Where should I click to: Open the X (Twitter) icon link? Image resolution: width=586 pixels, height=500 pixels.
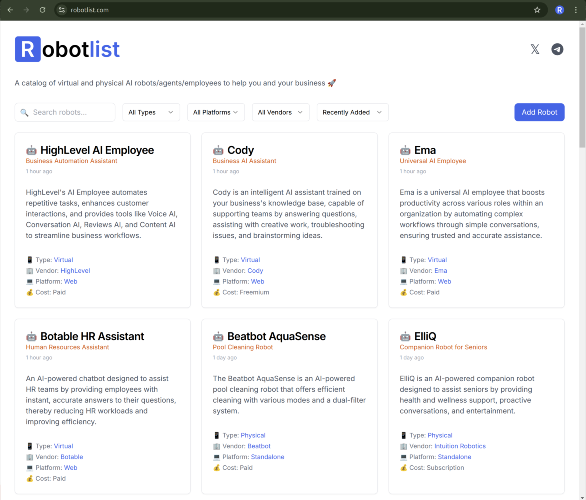(x=535, y=49)
